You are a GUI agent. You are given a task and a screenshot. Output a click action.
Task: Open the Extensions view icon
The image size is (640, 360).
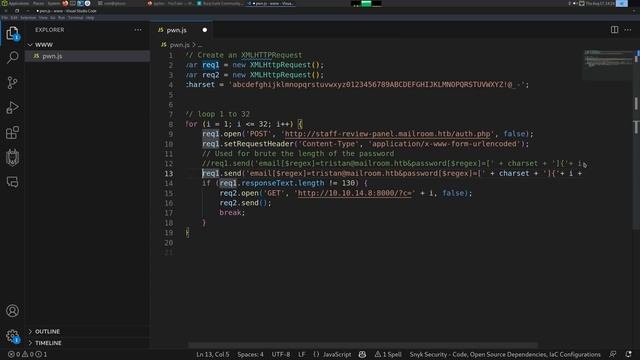(x=12, y=132)
